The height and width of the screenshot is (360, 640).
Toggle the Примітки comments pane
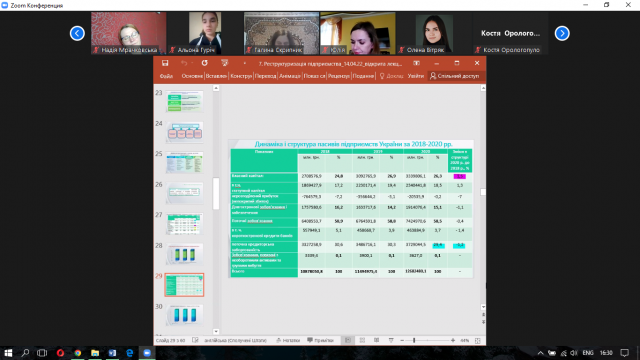pyautogui.click(x=320, y=340)
